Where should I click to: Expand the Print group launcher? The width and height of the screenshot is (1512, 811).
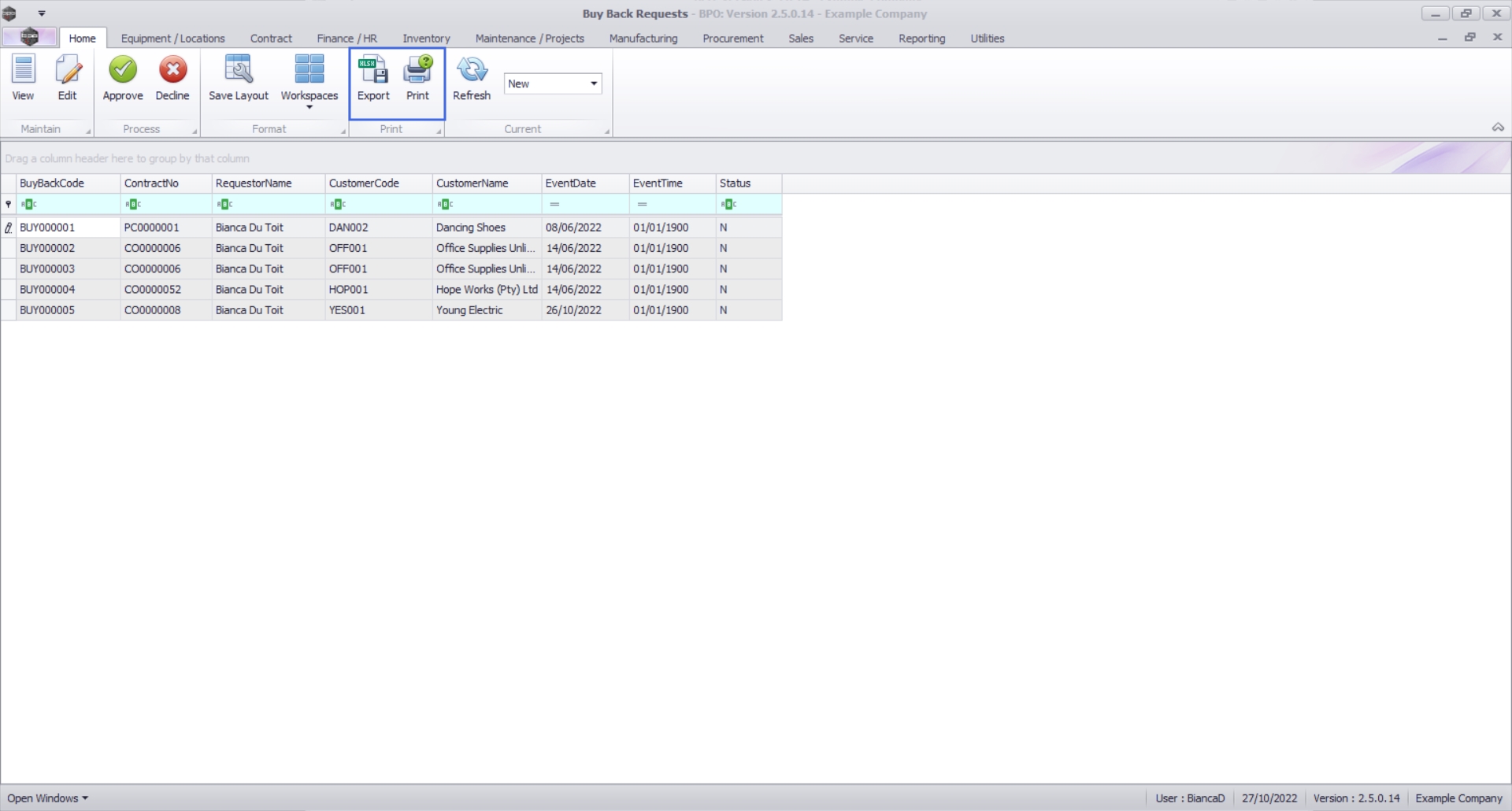[x=439, y=131]
